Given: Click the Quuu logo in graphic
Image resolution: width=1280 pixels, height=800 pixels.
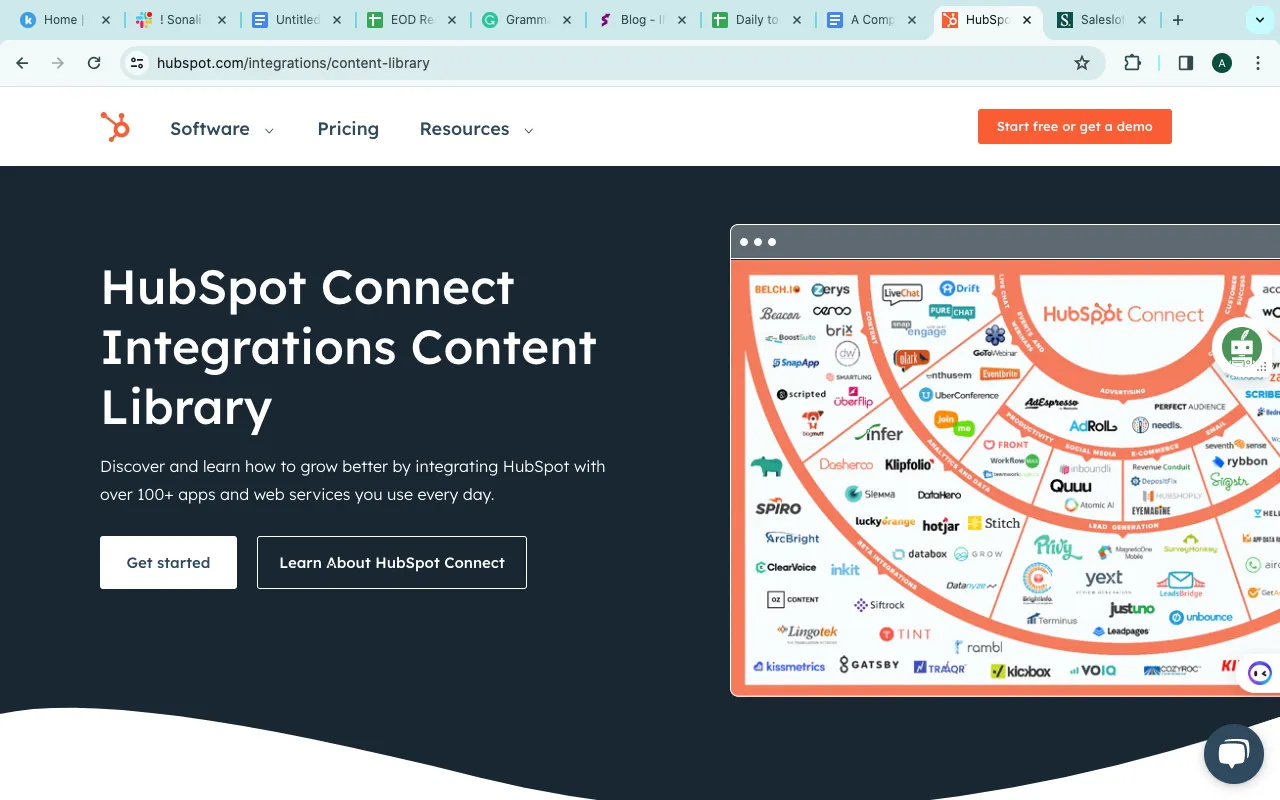Looking at the screenshot, I should point(1070,486).
